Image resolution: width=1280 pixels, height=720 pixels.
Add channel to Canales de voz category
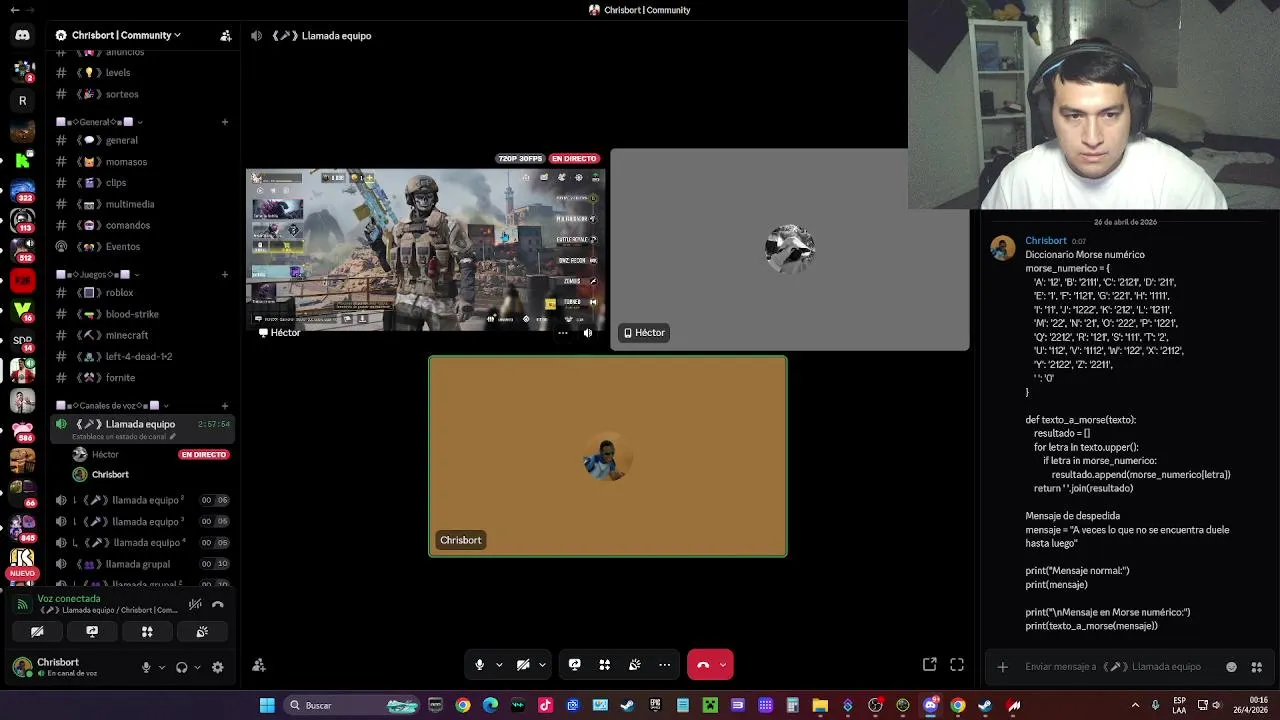tap(225, 405)
